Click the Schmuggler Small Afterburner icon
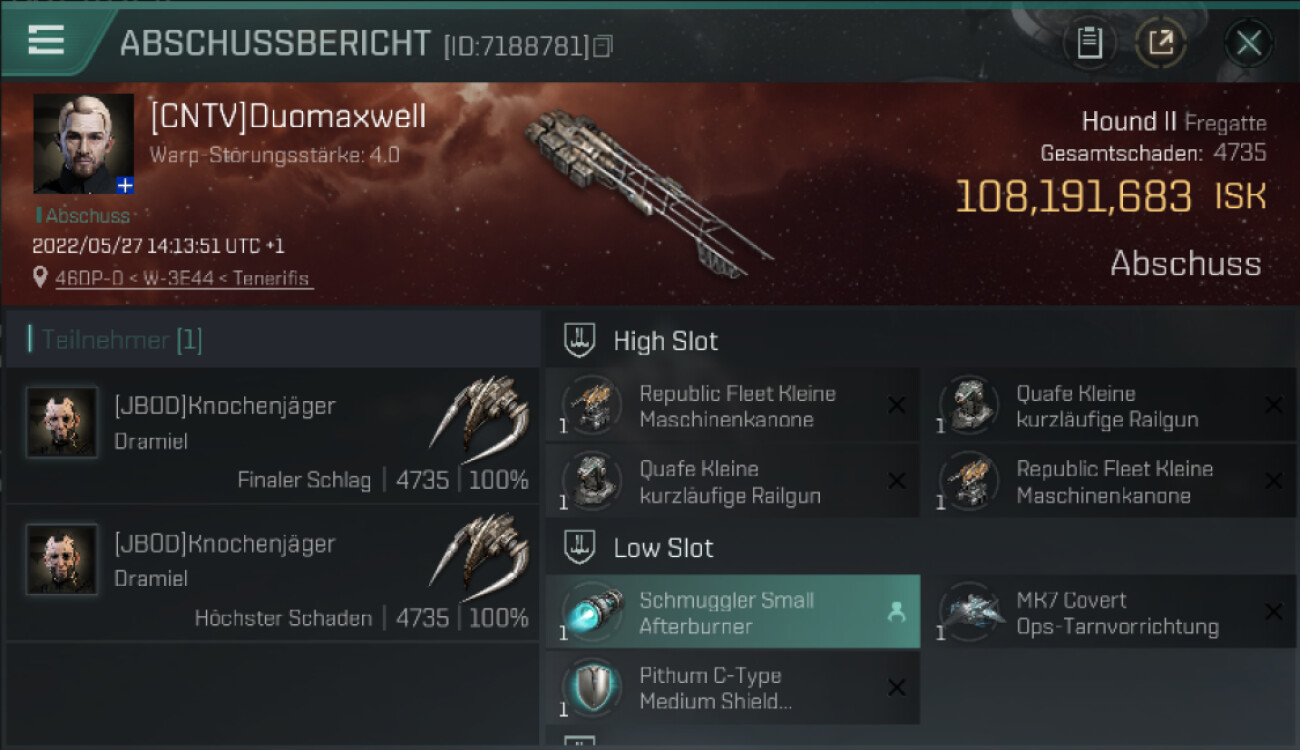 point(590,612)
